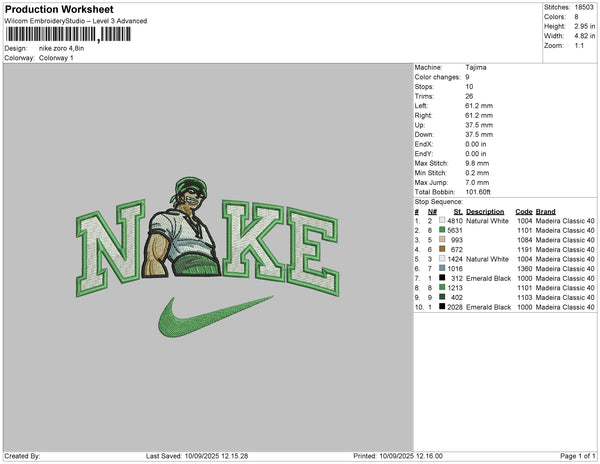Click the embroidered letter E
Viewport: 600px width, 464px height.
(313, 251)
